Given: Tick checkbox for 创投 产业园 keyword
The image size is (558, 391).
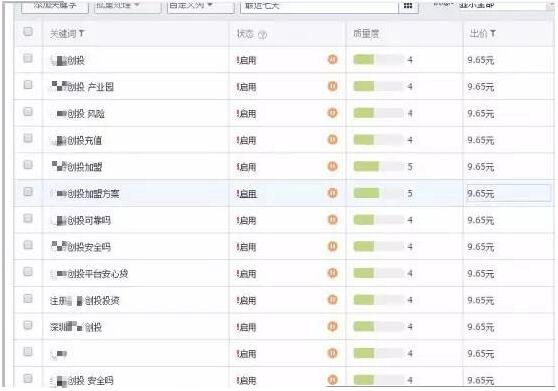Looking at the screenshot, I should pos(28,85).
